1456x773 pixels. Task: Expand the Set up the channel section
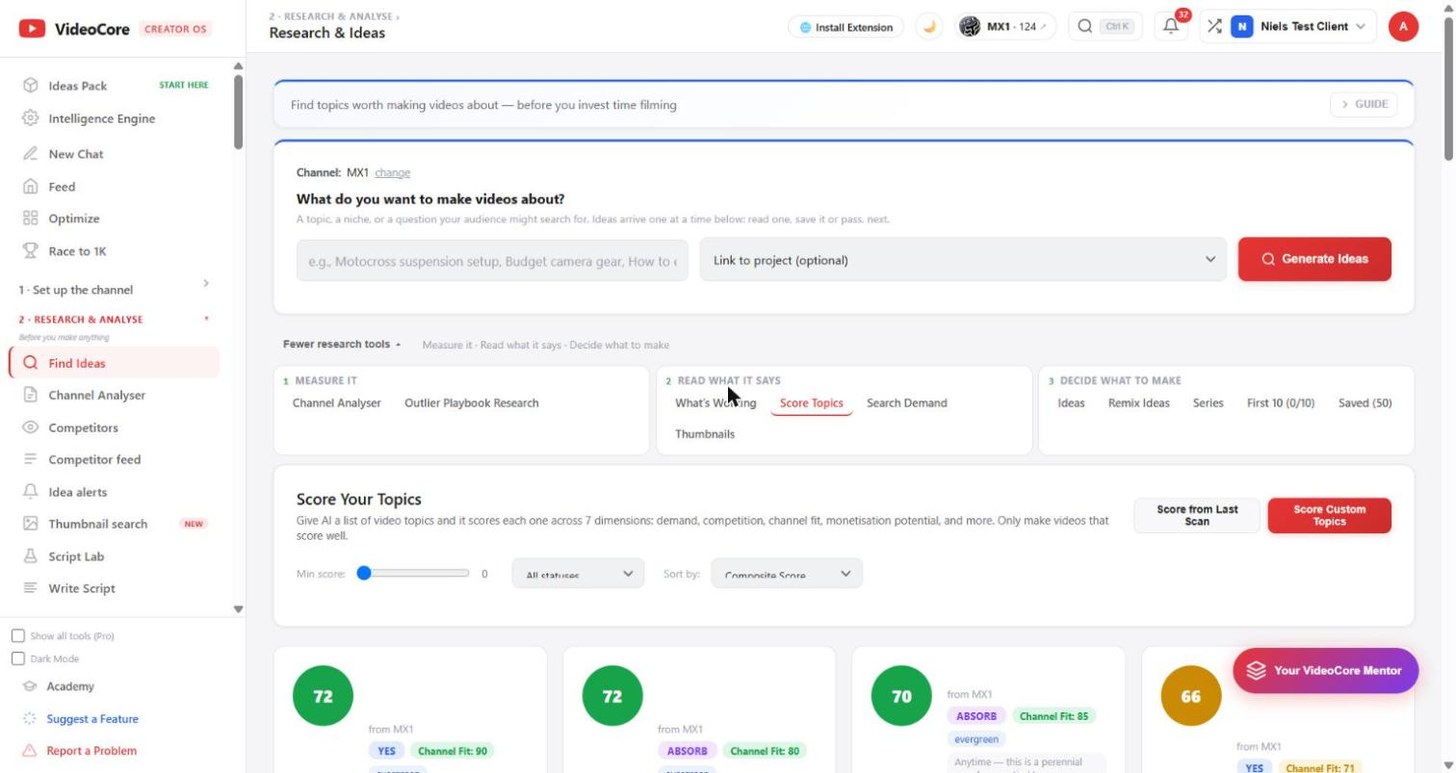coord(114,289)
